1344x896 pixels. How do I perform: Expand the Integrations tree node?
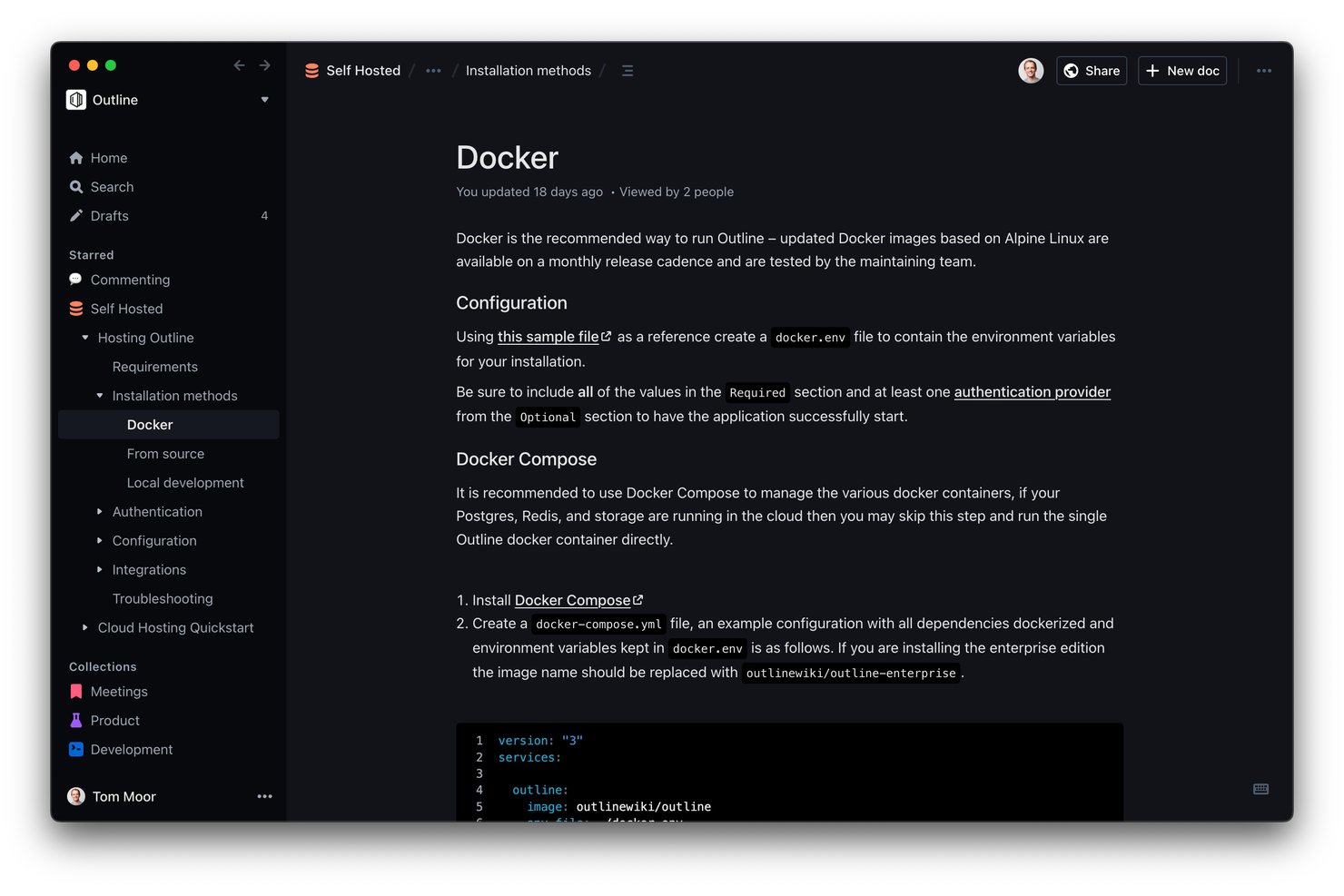[x=100, y=570]
